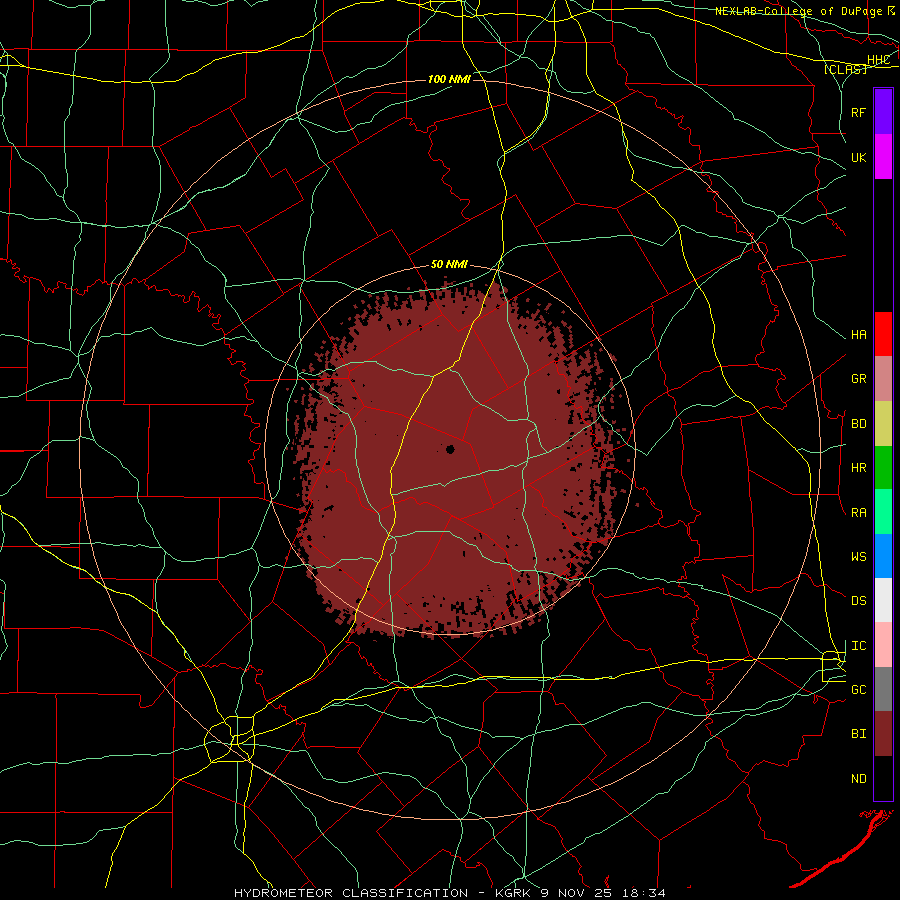Click the purple RF legend color swatch
This screenshot has width=900, height=900.
click(x=883, y=112)
